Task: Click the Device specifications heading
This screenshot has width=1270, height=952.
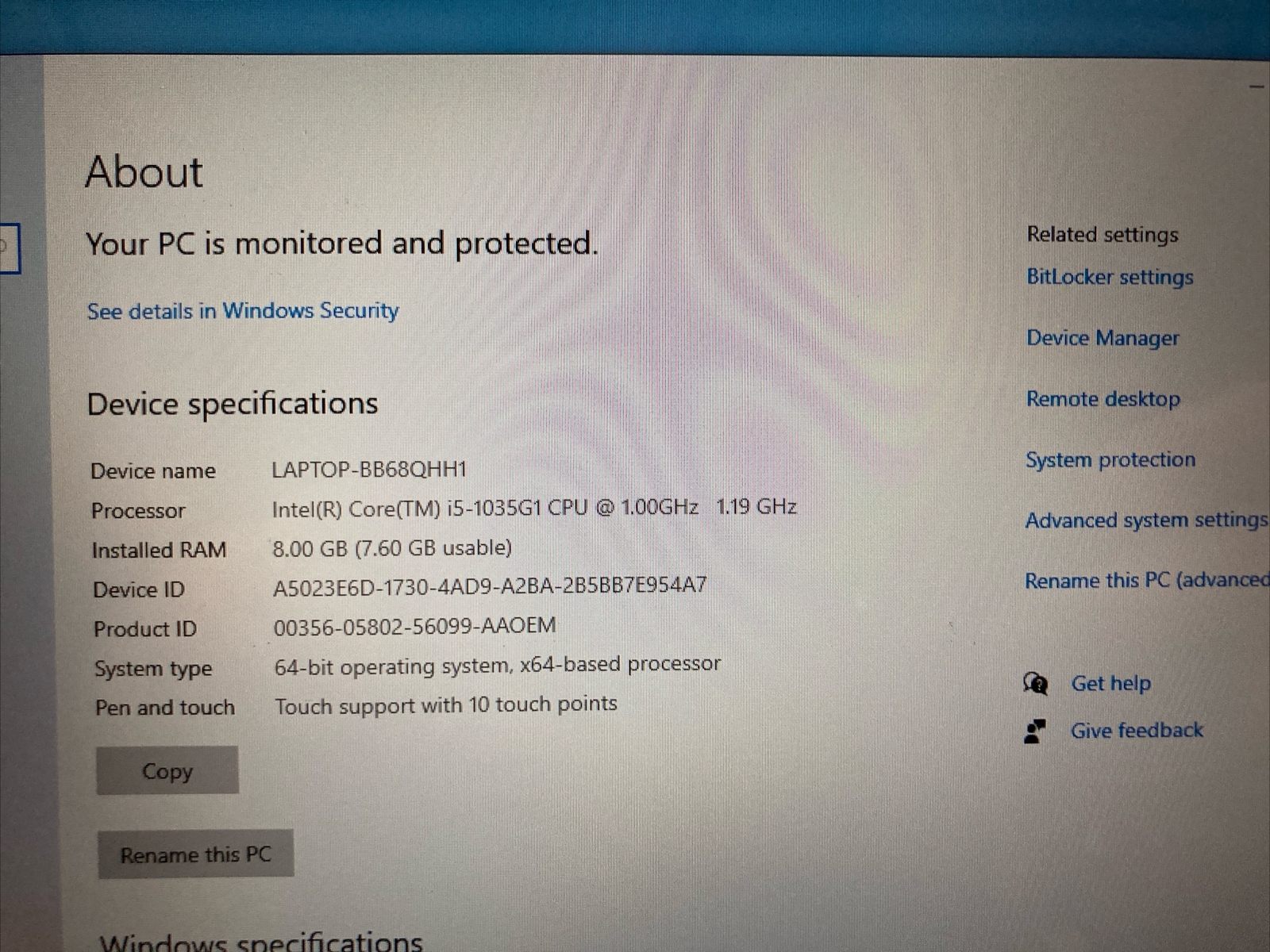Action: [x=233, y=405]
